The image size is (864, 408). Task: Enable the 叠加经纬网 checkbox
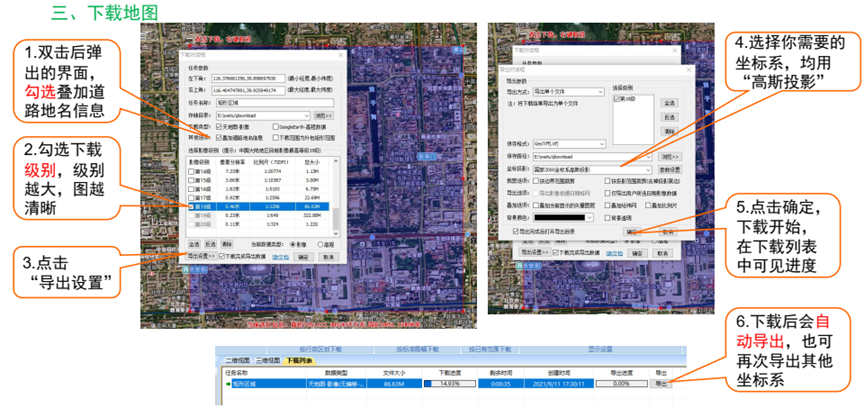tap(608, 205)
